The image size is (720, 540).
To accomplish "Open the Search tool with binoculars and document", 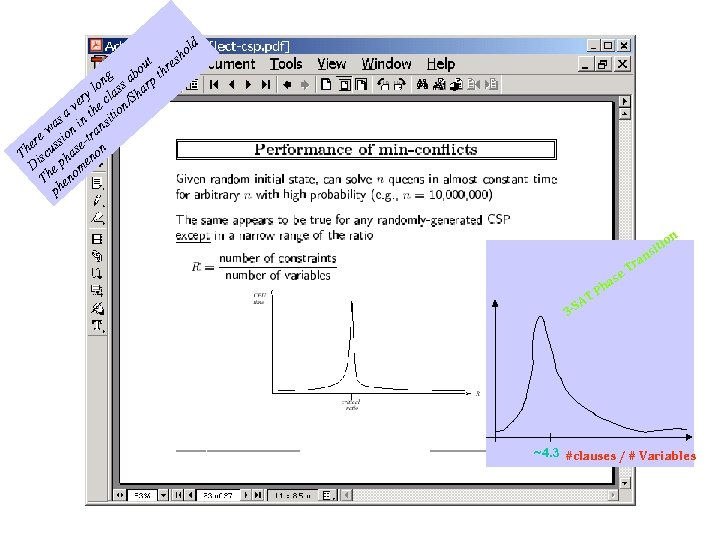I will (439, 84).
